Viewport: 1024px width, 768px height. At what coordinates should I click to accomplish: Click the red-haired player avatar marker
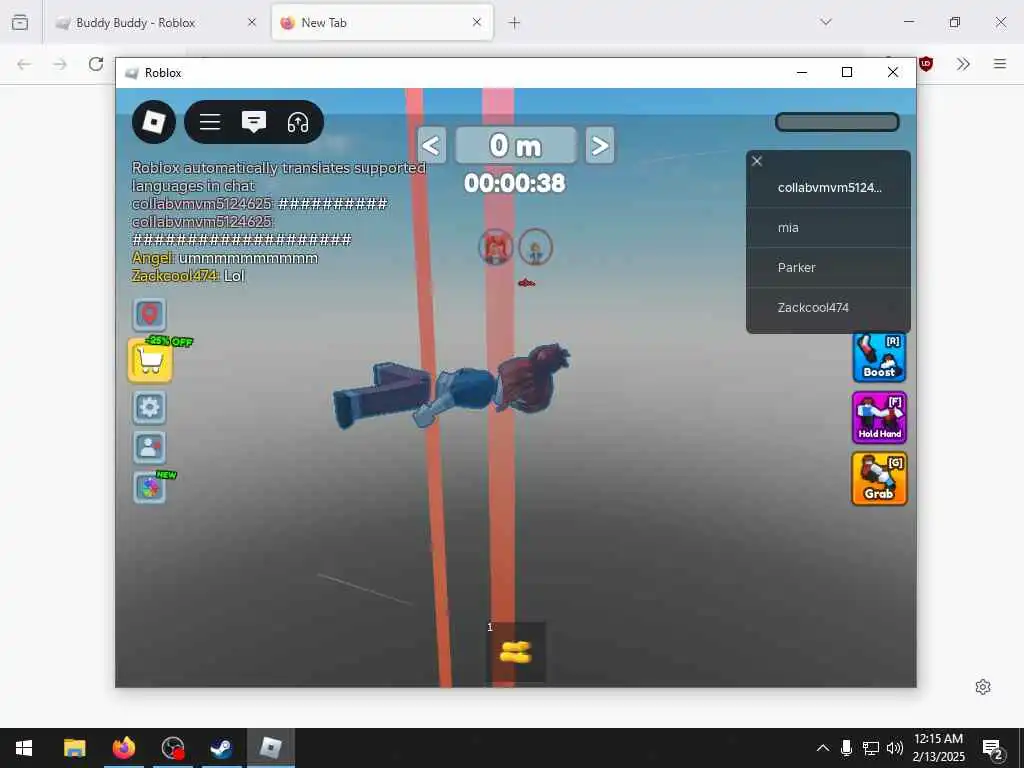click(x=496, y=248)
